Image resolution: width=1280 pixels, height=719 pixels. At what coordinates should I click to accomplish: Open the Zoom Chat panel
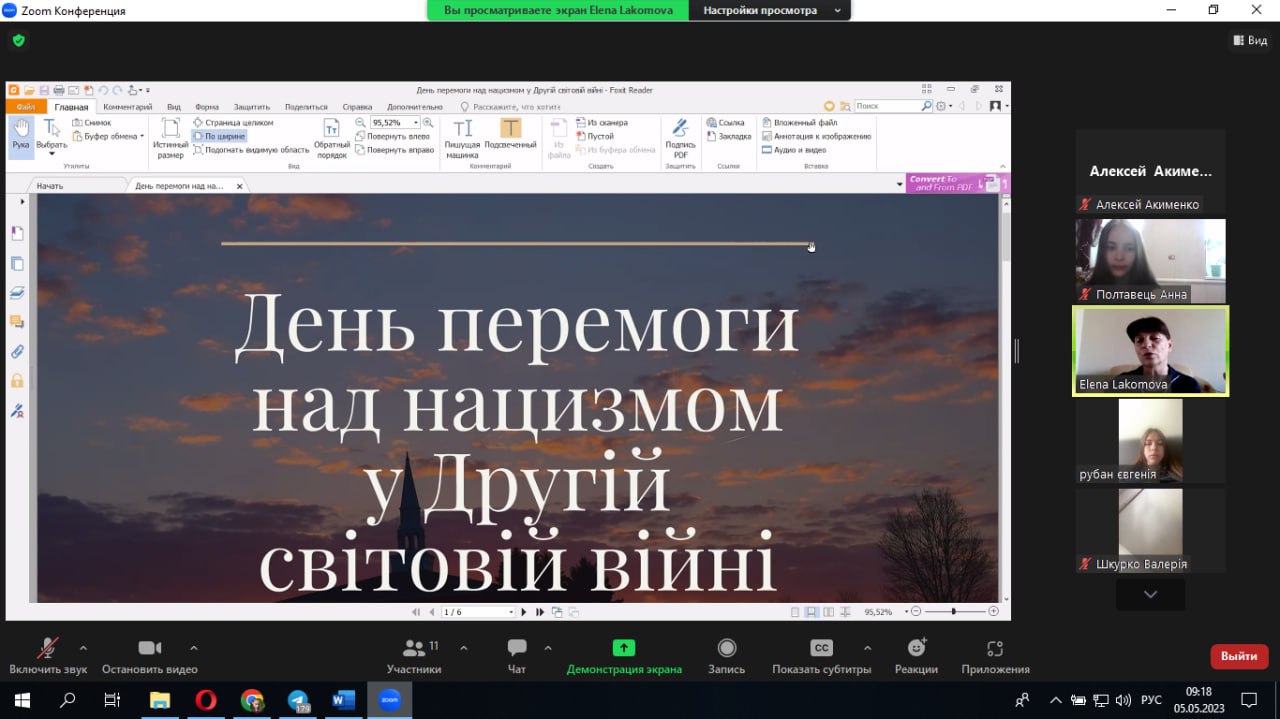point(516,655)
